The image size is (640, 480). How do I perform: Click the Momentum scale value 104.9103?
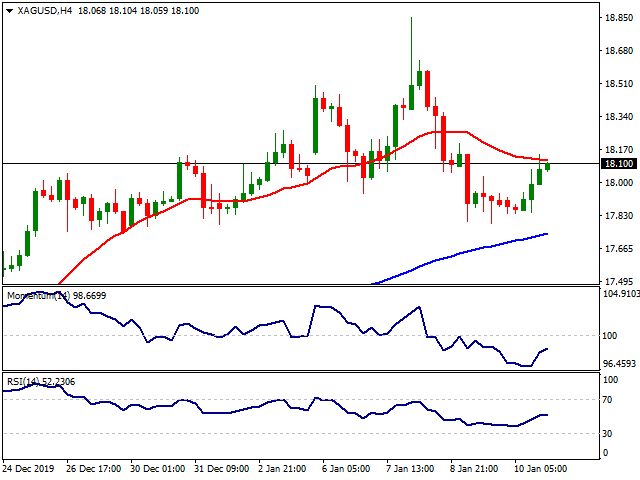pos(621,293)
